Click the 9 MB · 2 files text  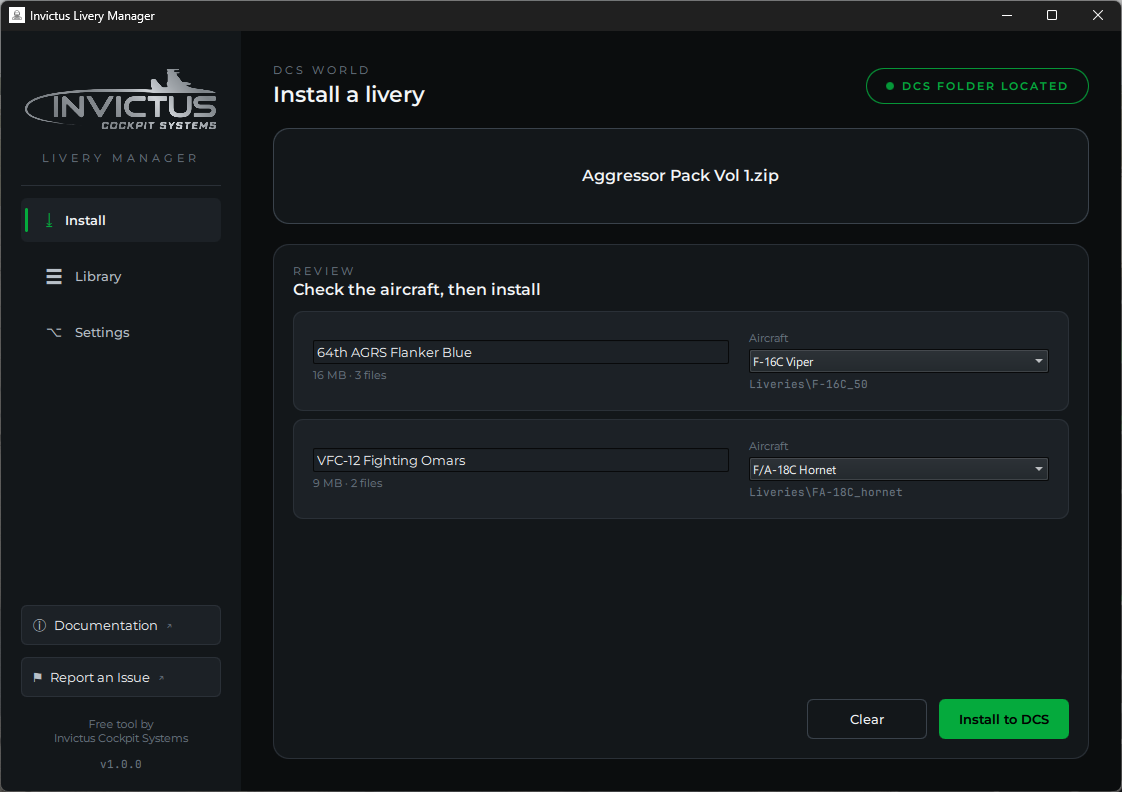pyautogui.click(x=348, y=483)
